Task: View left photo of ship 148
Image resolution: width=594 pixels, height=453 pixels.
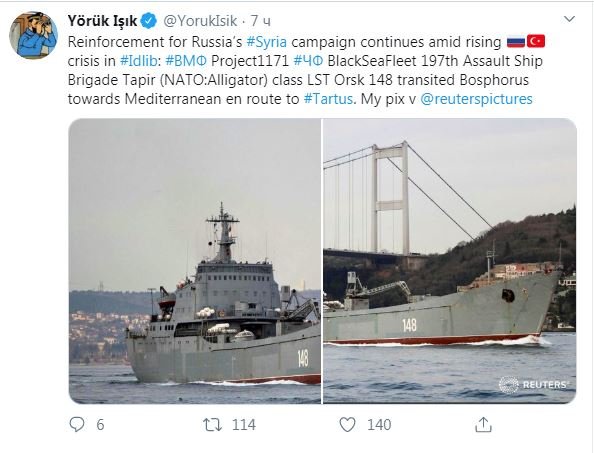Action: click(195, 261)
